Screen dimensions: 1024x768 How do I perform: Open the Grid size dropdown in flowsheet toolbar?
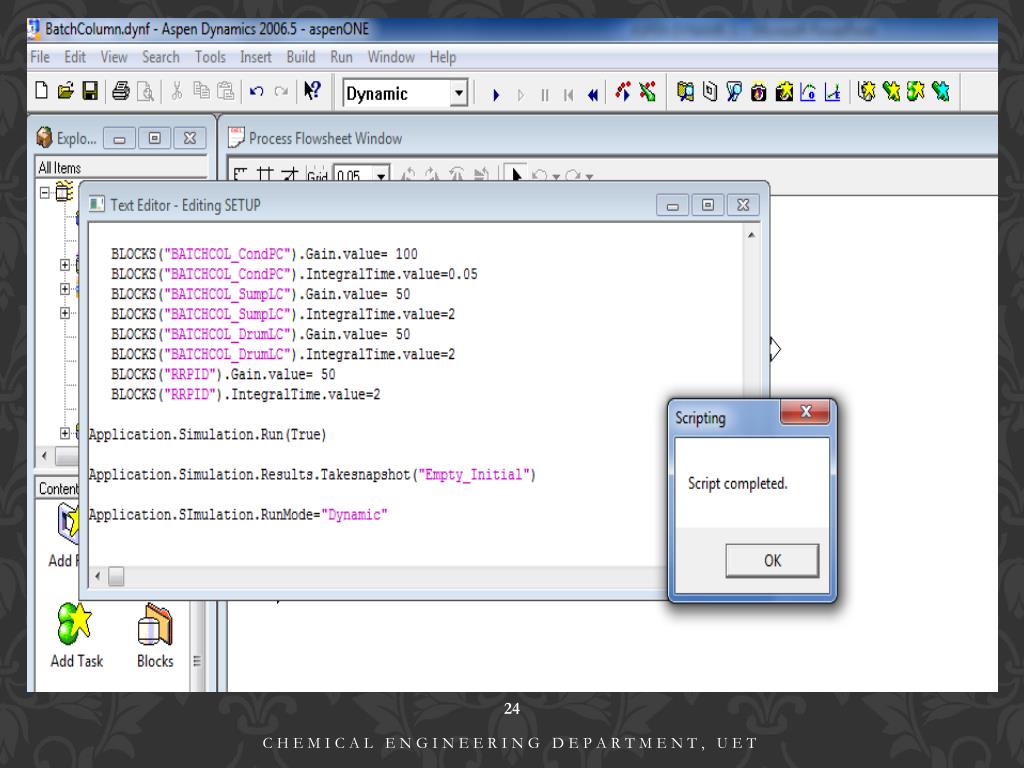(381, 176)
